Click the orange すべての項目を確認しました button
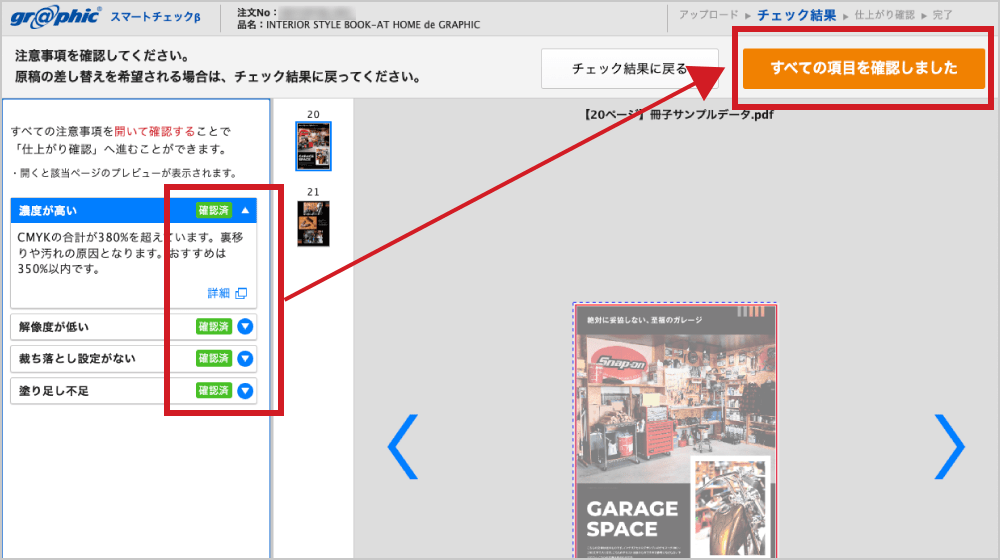The image size is (1000, 560). [x=864, y=68]
